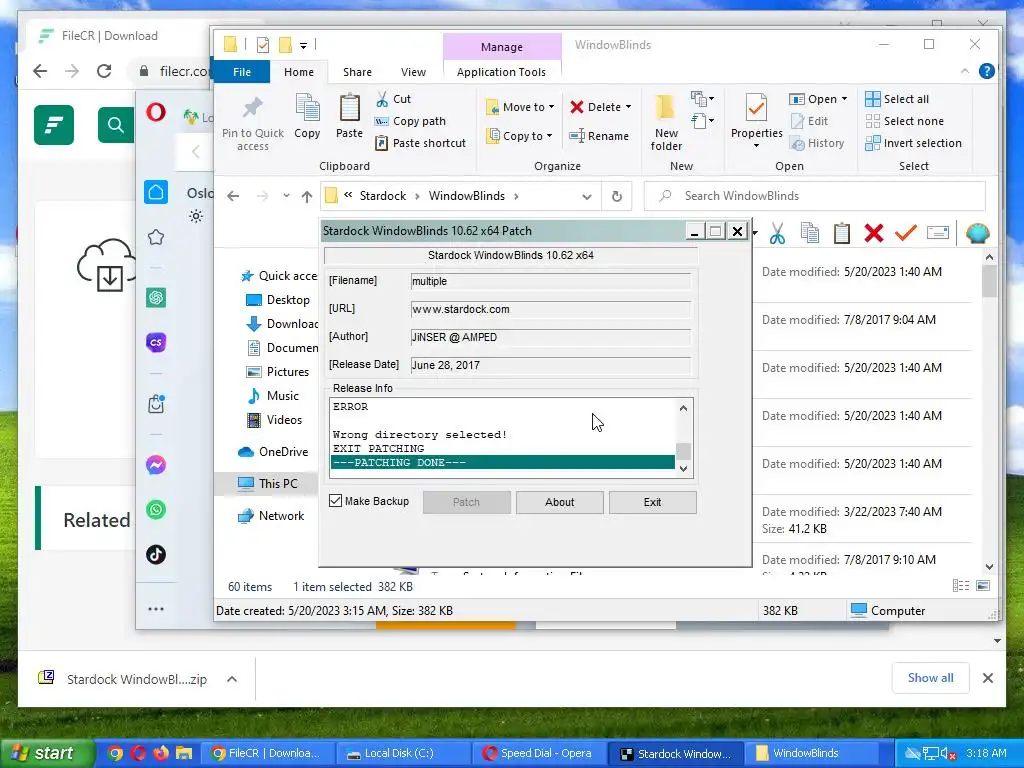Open the Music folder in navigation pane

pos(272,396)
